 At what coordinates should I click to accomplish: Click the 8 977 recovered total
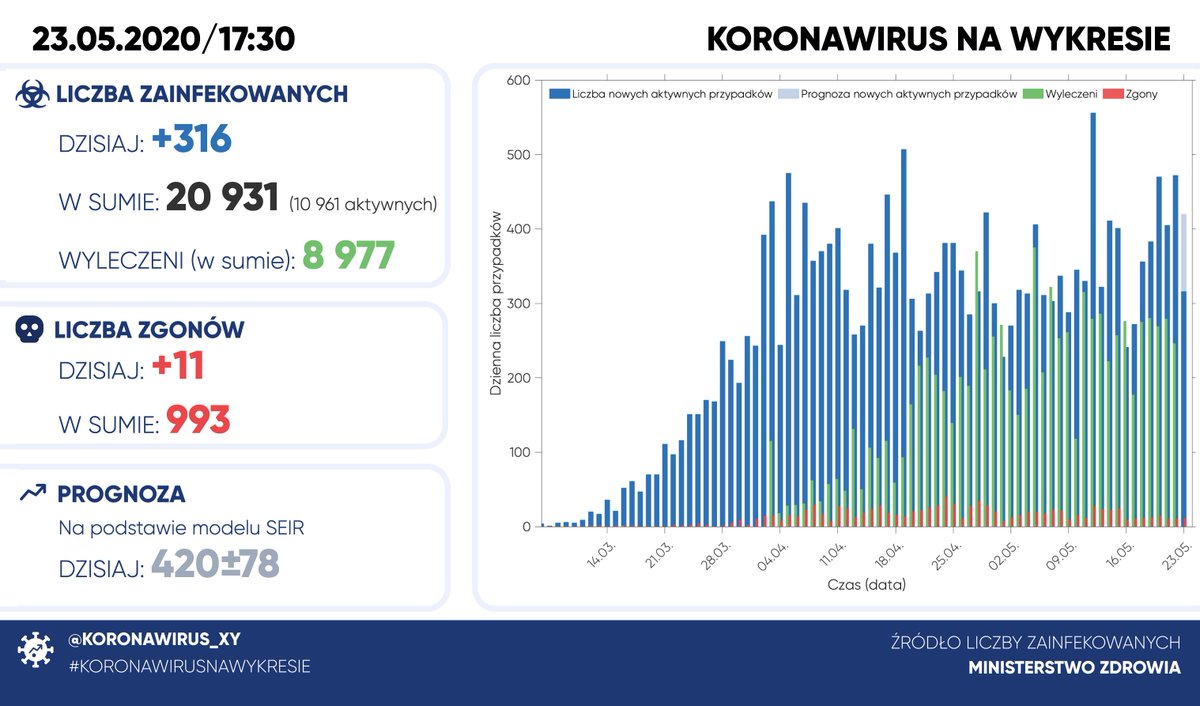349,256
